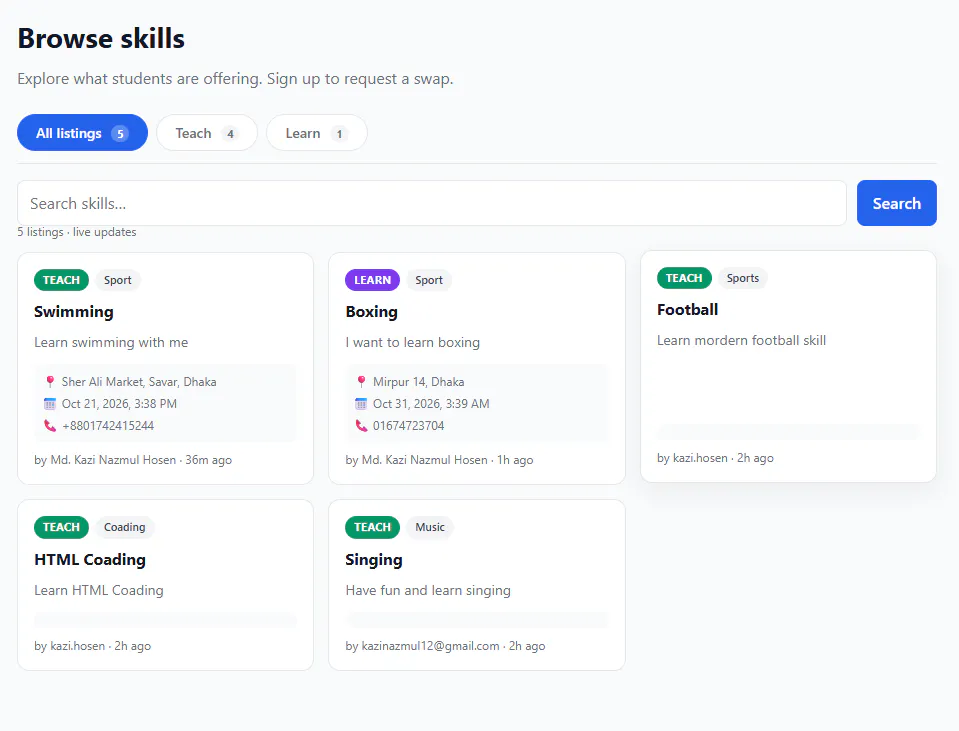The height and width of the screenshot is (731, 959).
Task: Click the phone icon on Boxing card
Action: (x=361, y=426)
